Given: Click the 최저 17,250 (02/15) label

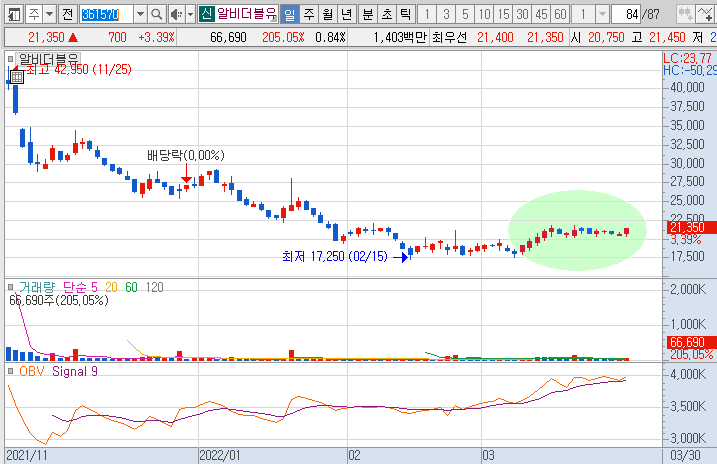Looking at the screenshot, I should point(336,256).
